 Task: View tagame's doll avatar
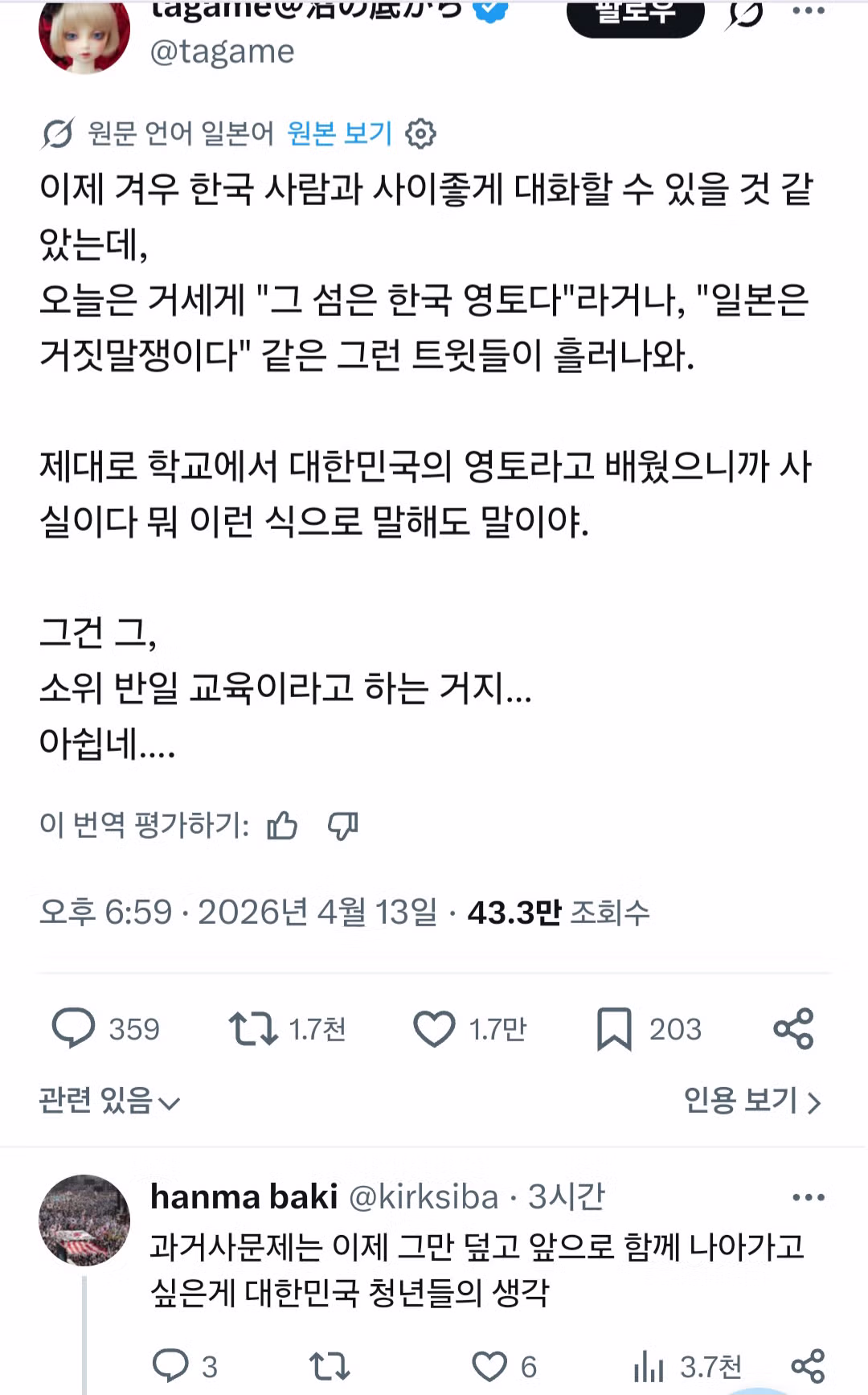pyautogui.click(x=84, y=34)
